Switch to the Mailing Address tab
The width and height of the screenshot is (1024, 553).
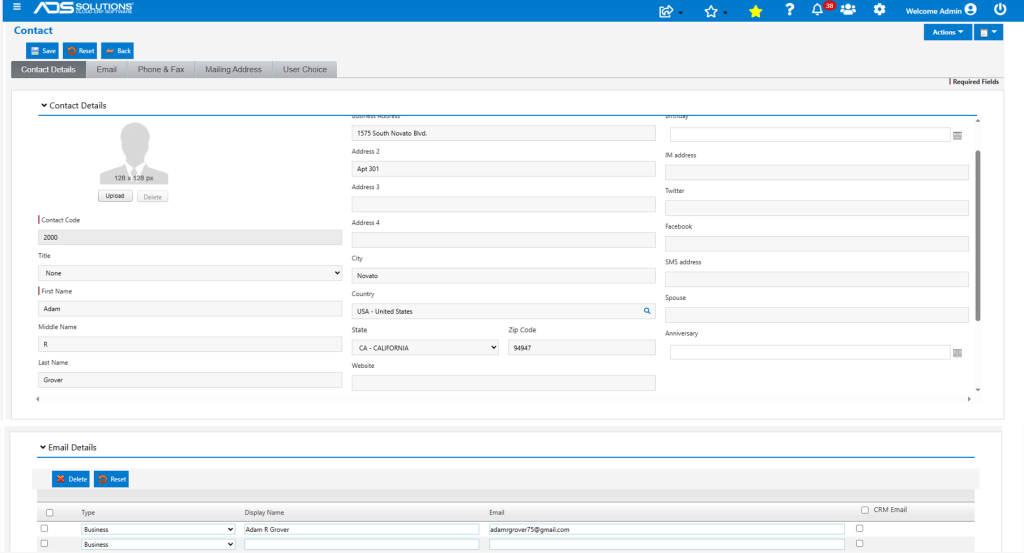[x=233, y=69]
